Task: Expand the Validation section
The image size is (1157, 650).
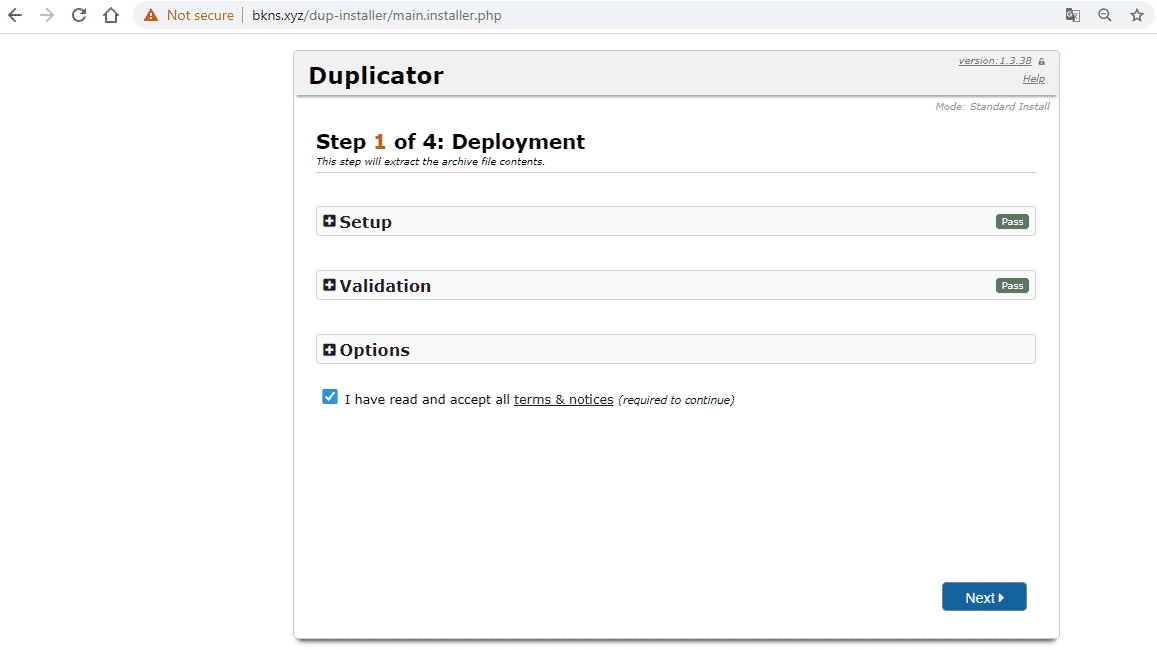Action: tap(330, 285)
